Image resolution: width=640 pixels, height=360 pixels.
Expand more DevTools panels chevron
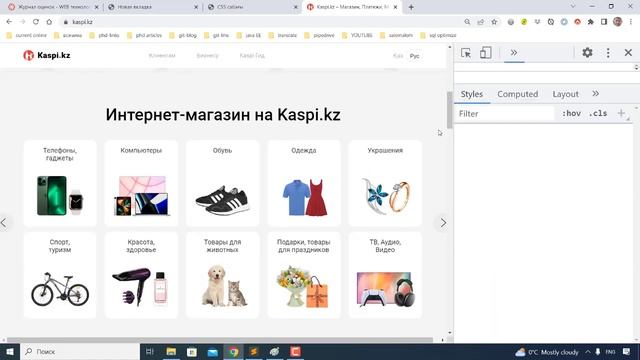tap(514, 53)
